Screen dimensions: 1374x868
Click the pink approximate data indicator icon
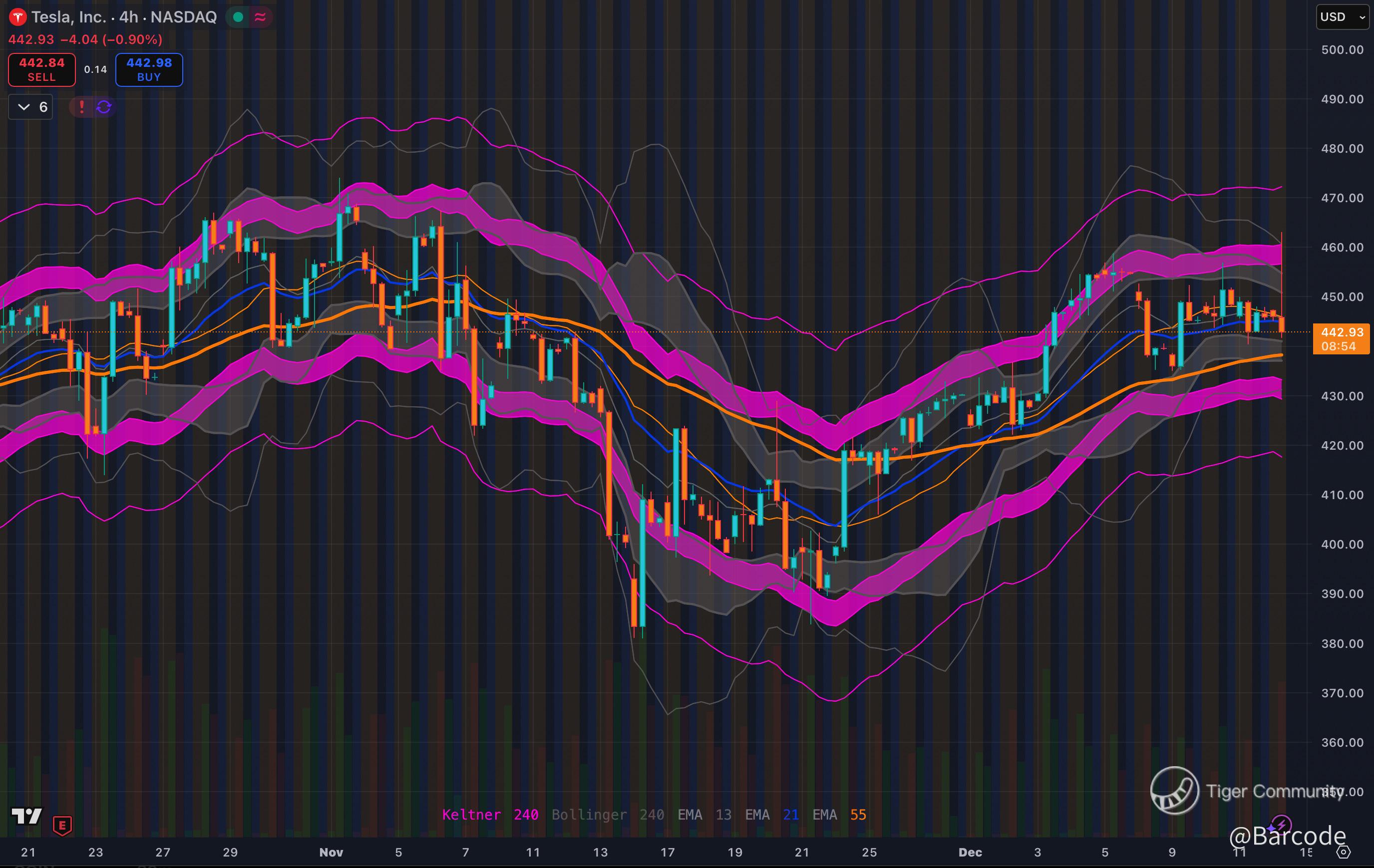pos(260,17)
